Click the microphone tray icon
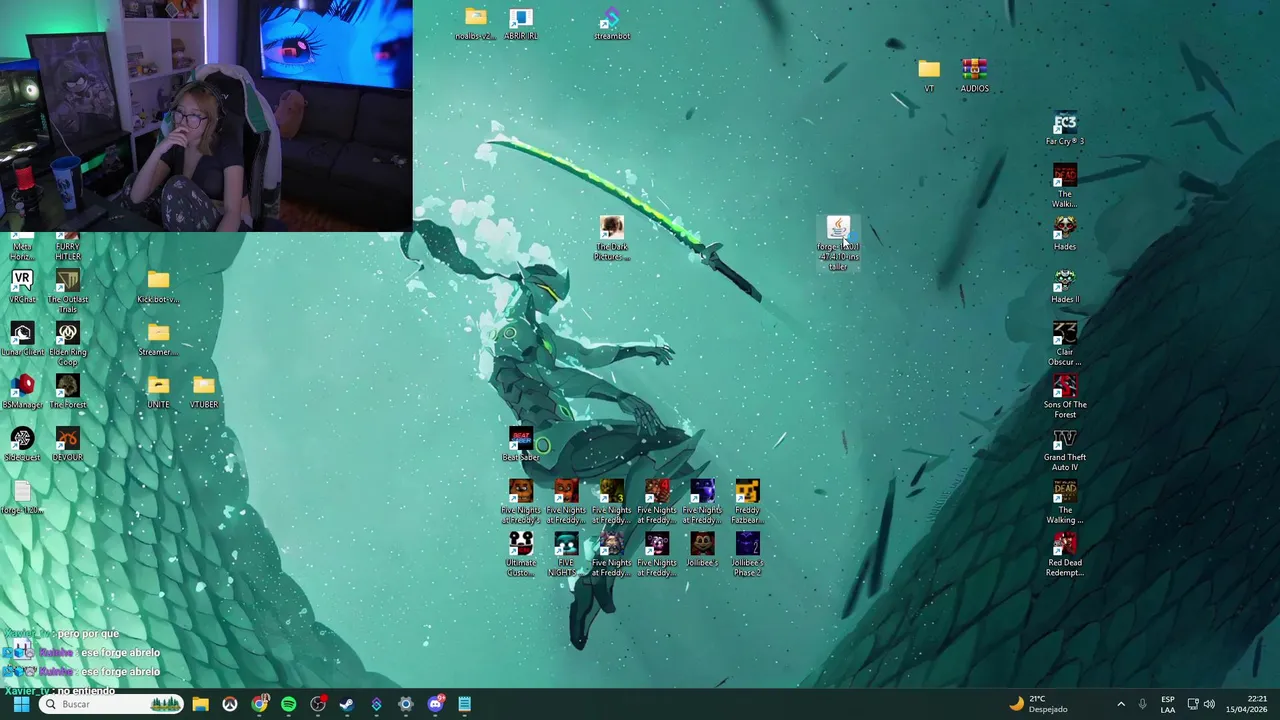 1142,704
